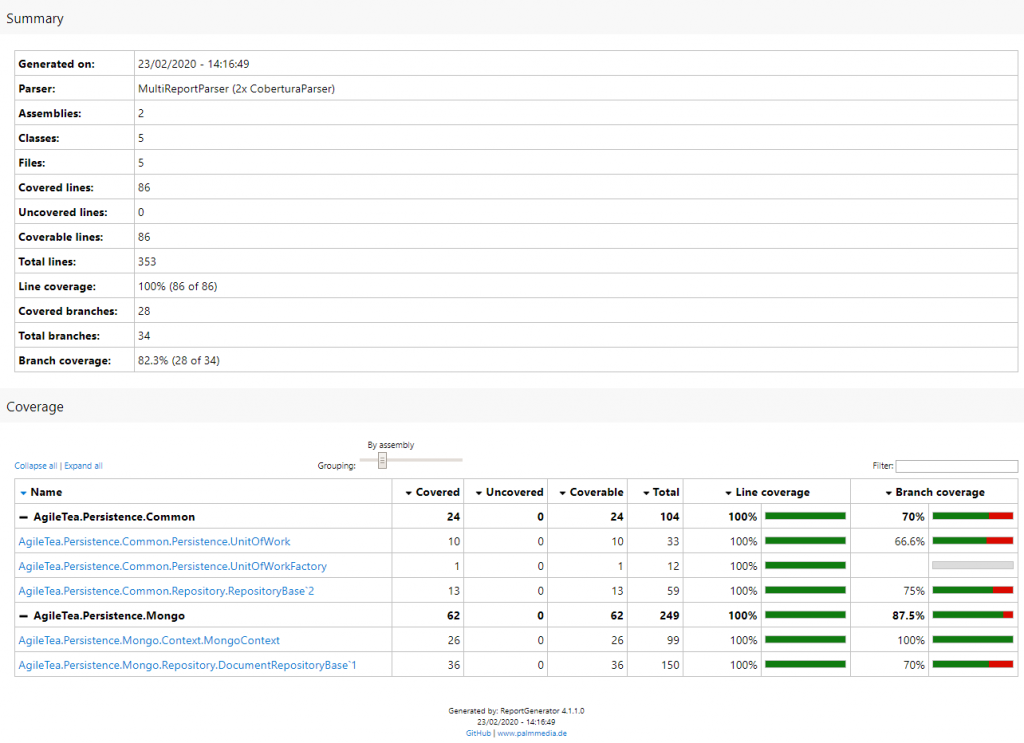Screen dimensions: 1024x743
Task: Click the branch coverage bar for RepositoryBase`2
Action: click(x=973, y=590)
